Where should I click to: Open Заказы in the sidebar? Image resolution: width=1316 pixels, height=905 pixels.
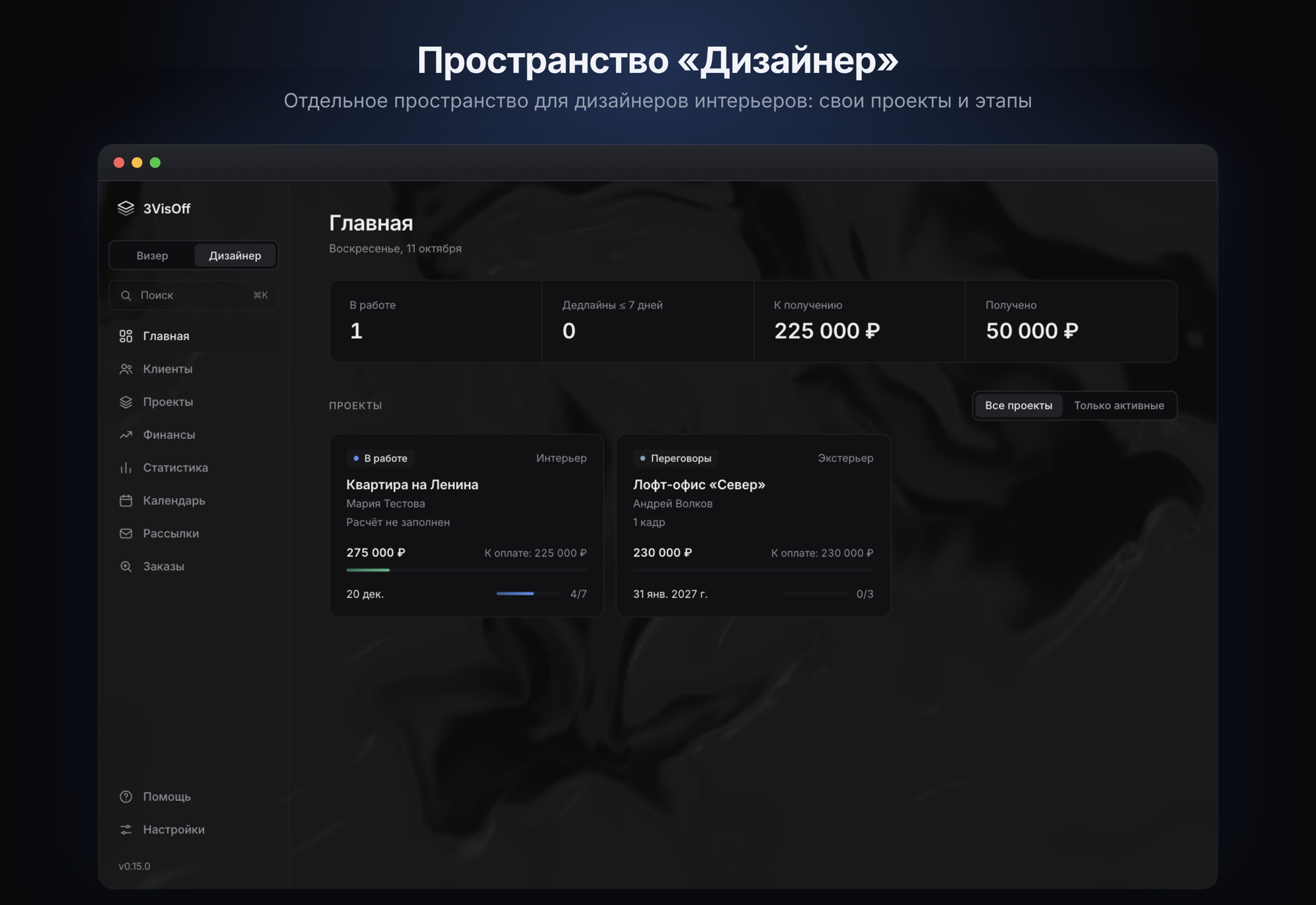click(x=193, y=567)
